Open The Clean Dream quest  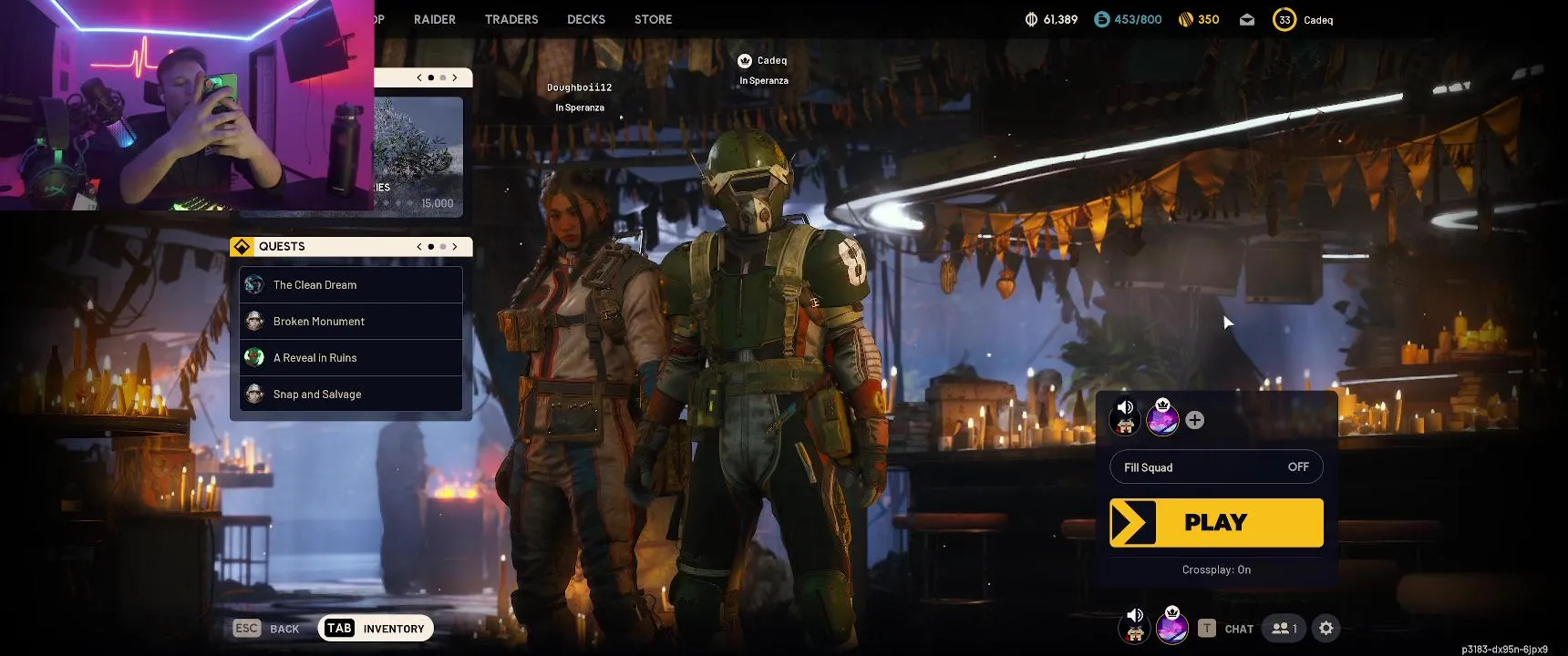351,284
